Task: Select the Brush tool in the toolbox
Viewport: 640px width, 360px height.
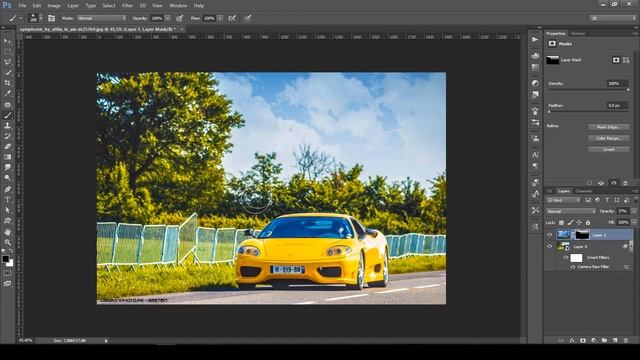Action: tap(7, 116)
